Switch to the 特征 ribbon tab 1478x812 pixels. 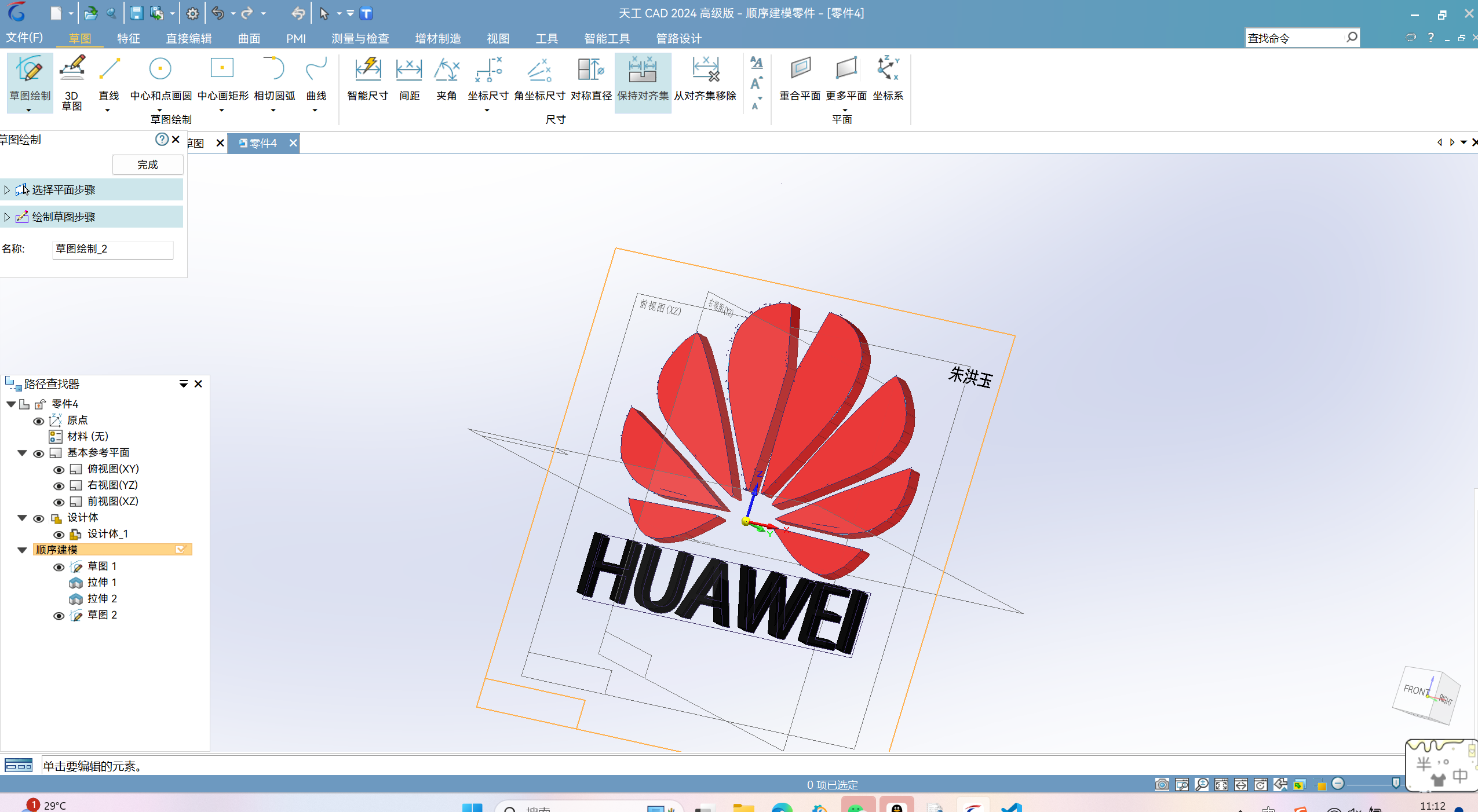click(x=129, y=38)
